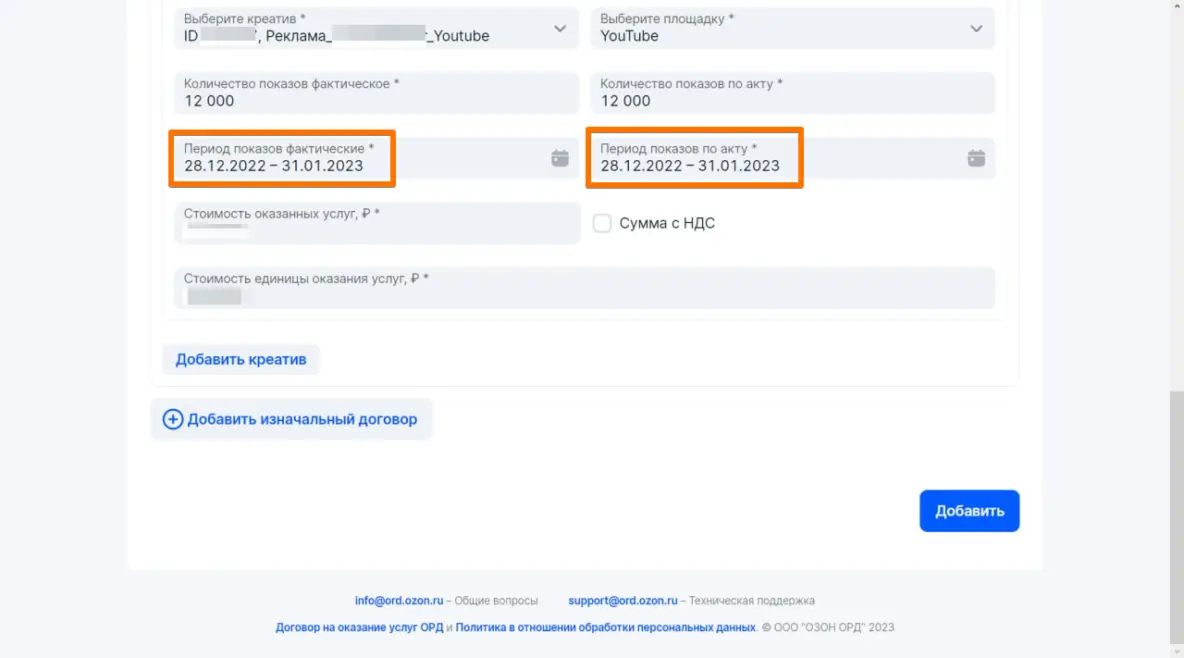Viewport: 1184px width, 658px height.
Task: Open 'Договор на оказание услуг ОРД' link
Action: 358,628
